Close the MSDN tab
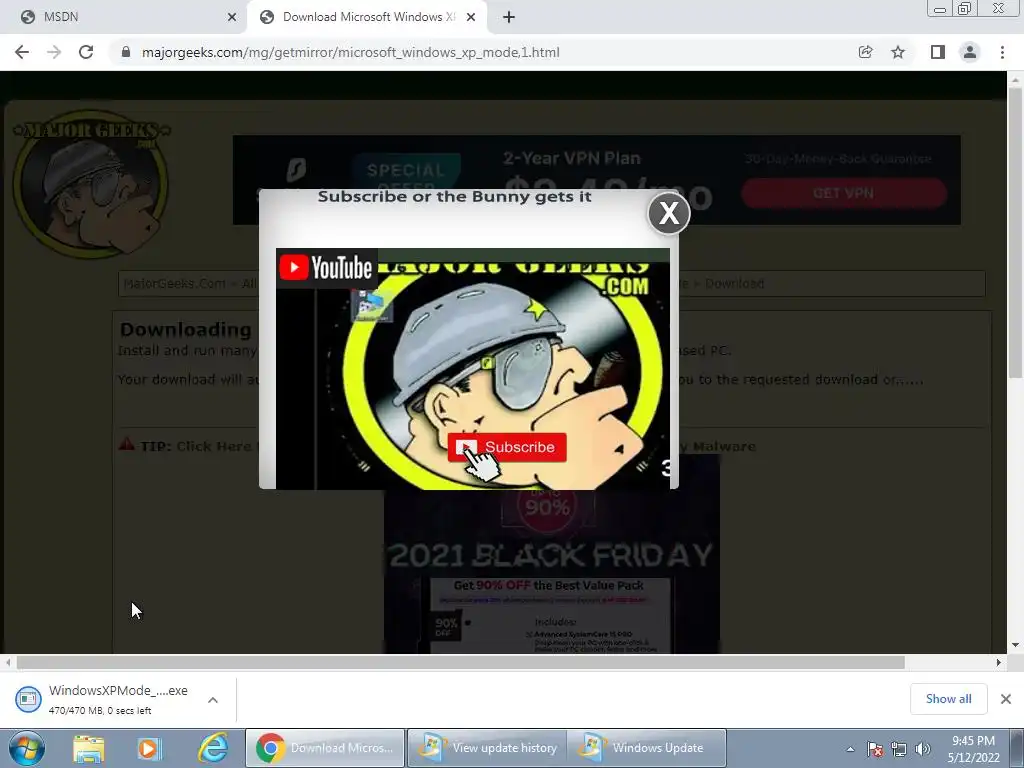Screen dimensions: 1024x768 click(x=232, y=17)
